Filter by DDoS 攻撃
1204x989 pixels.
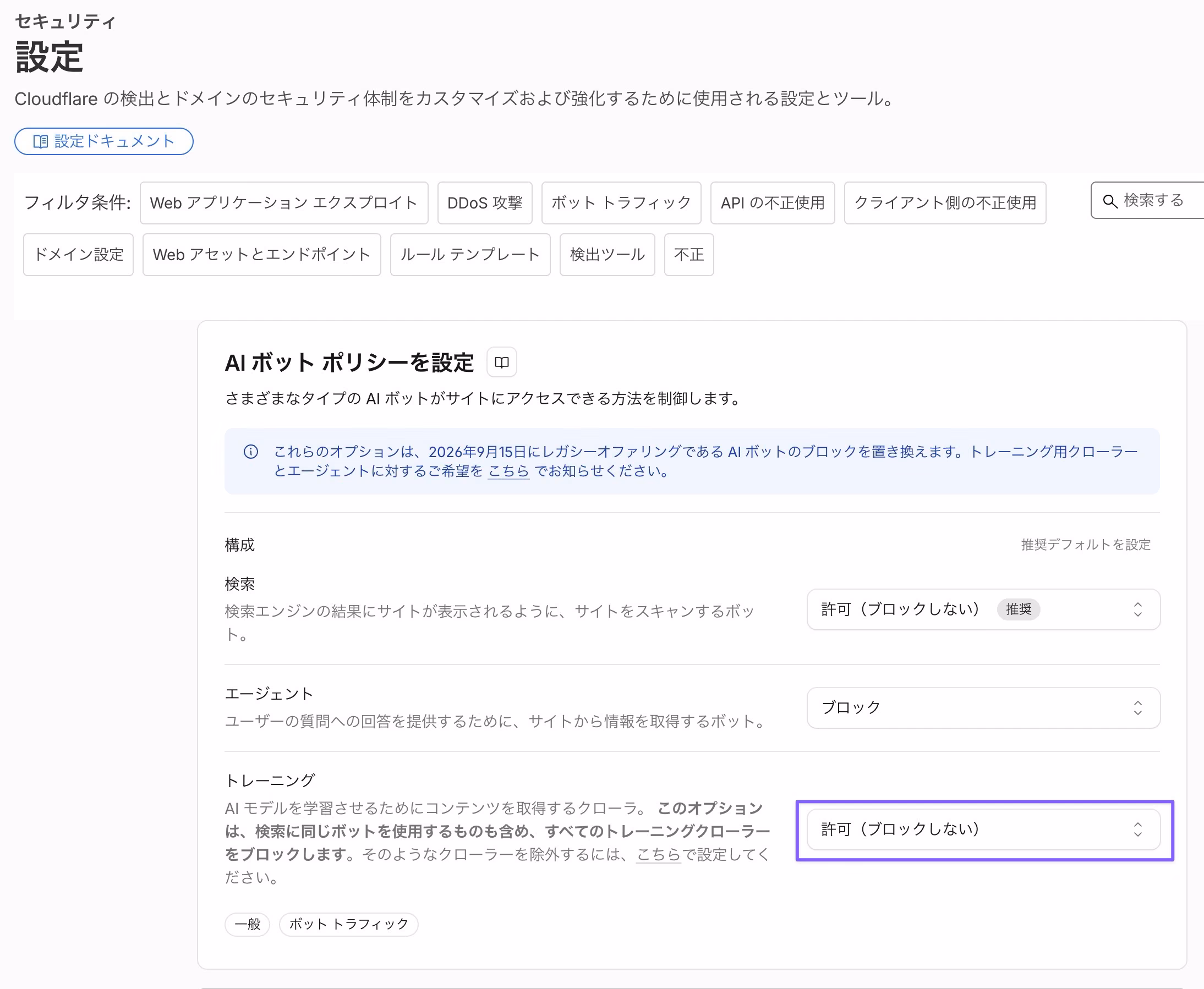click(x=485, y=203)
